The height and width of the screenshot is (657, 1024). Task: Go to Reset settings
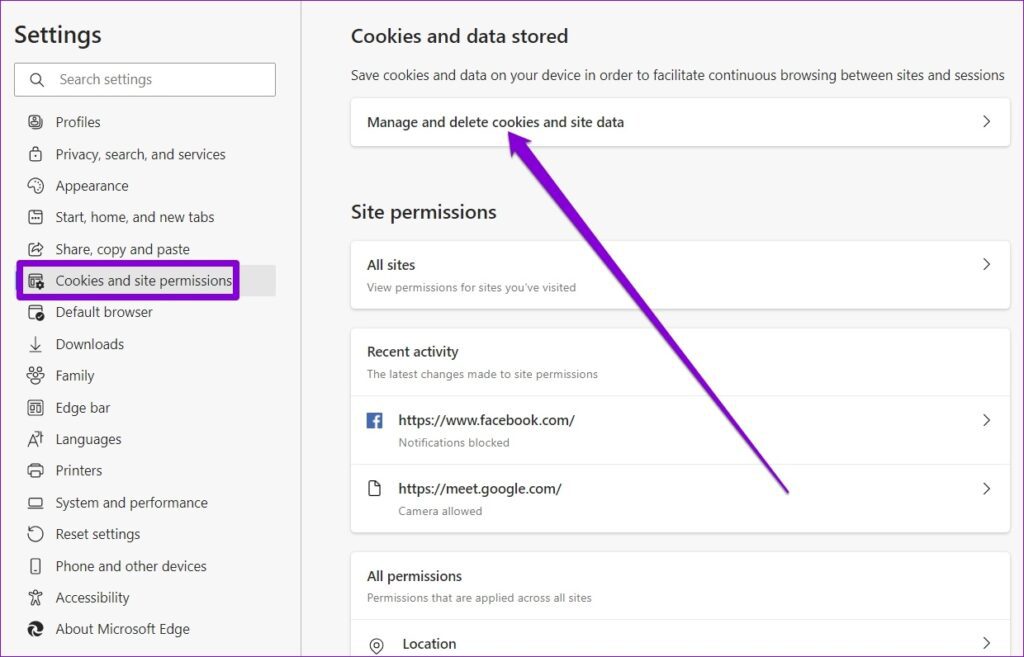pos(97,534)
